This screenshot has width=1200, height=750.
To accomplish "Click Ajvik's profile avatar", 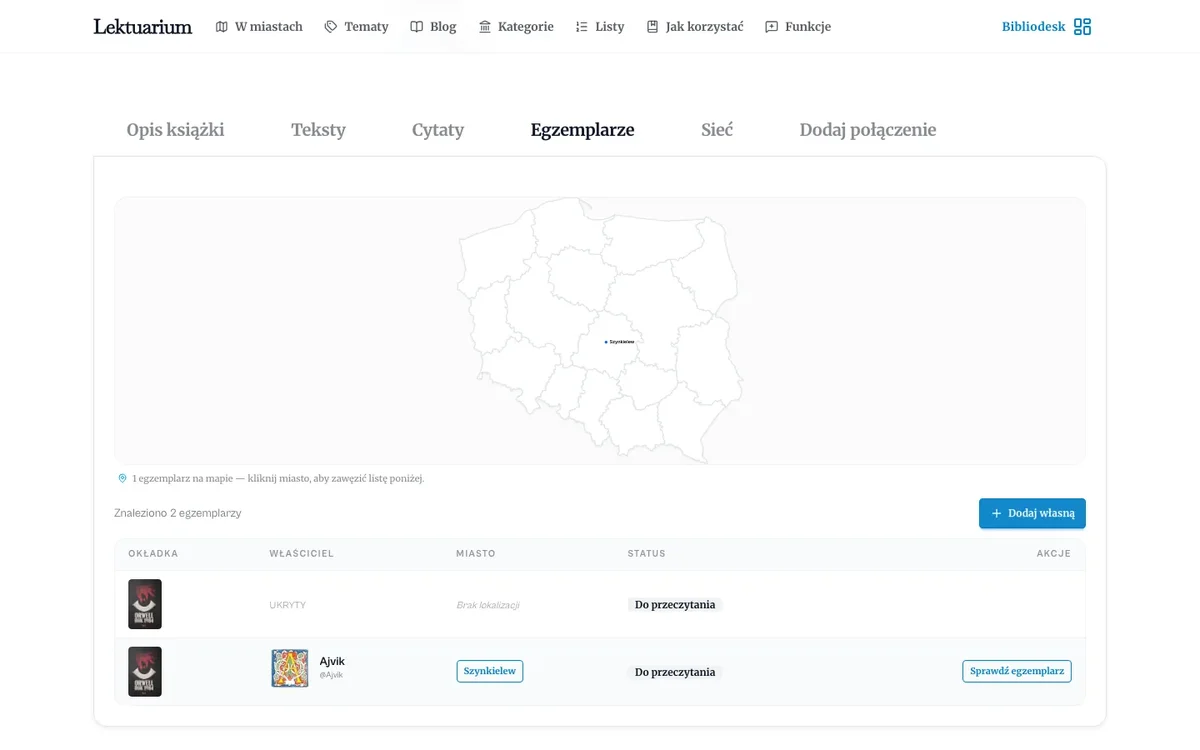I will (x=290, y=668).
